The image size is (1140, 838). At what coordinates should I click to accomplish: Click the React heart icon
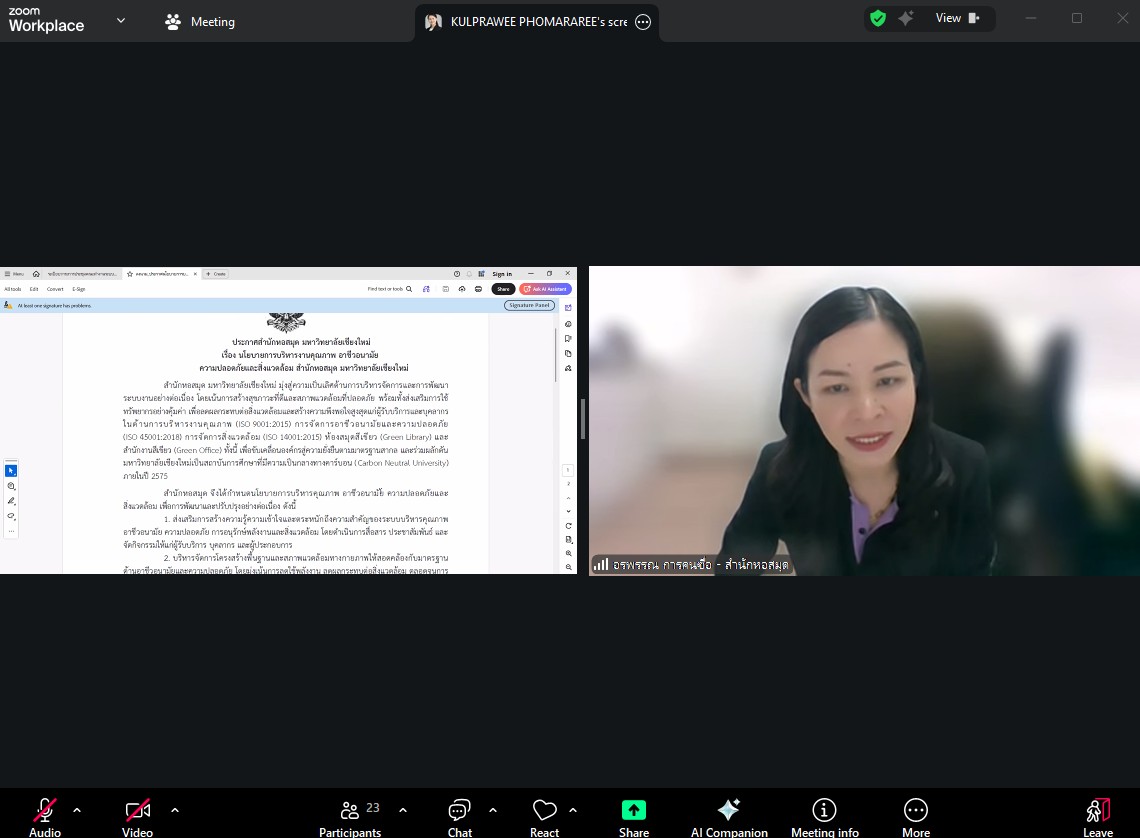point(544,811)
